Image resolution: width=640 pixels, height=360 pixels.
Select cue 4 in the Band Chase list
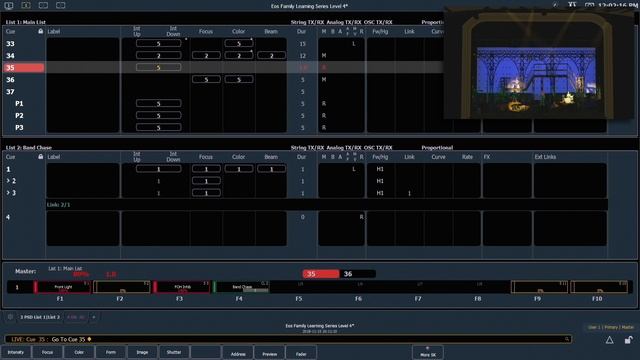coord(8,217)
